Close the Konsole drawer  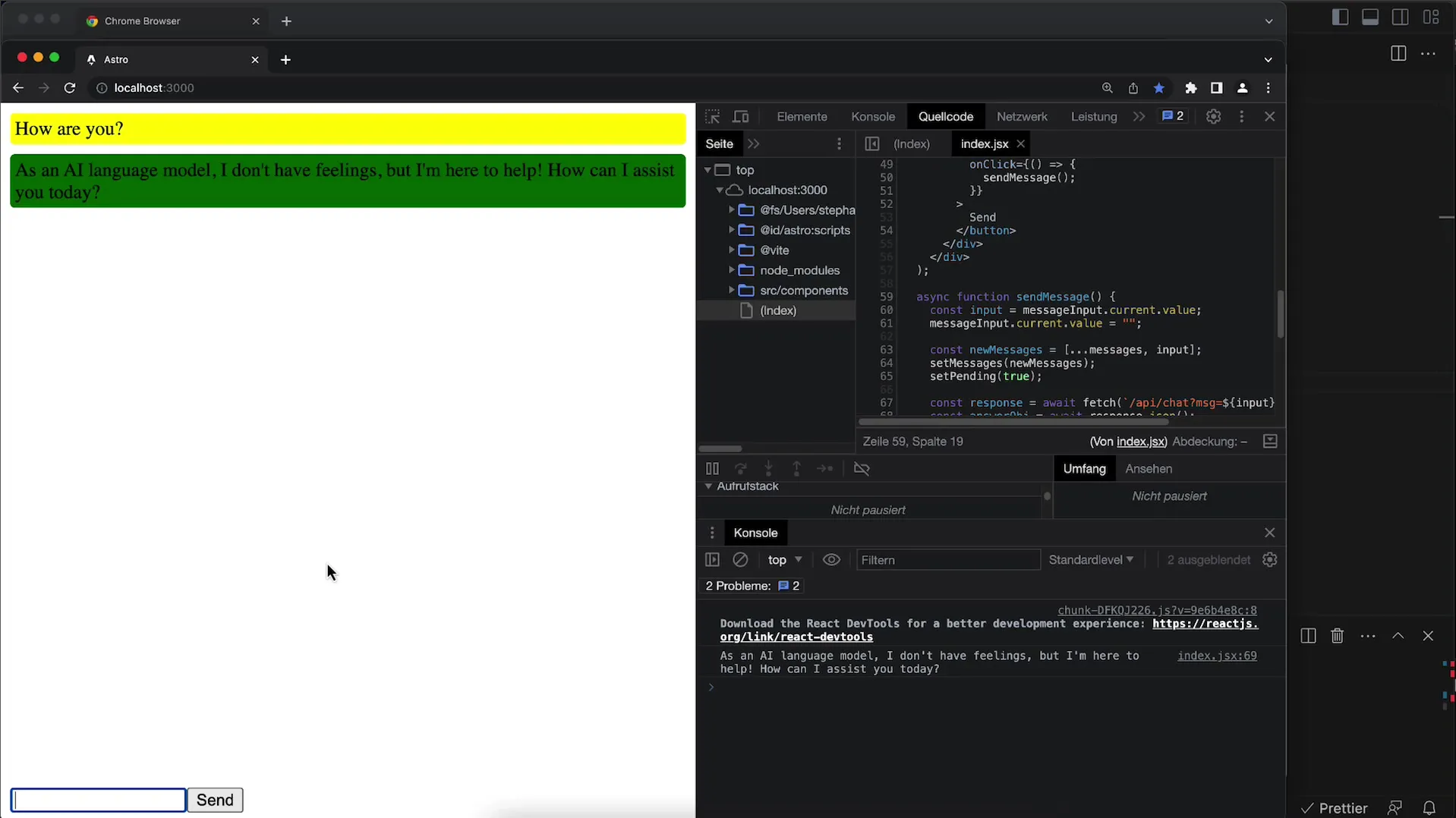click(x=1269, y=533)
